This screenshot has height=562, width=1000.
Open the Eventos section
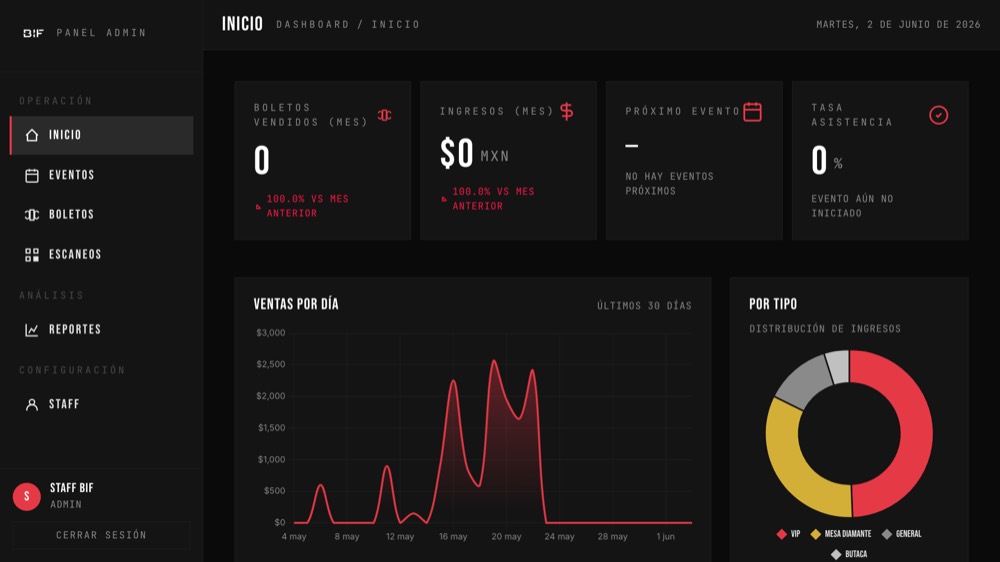click(101, 175)
